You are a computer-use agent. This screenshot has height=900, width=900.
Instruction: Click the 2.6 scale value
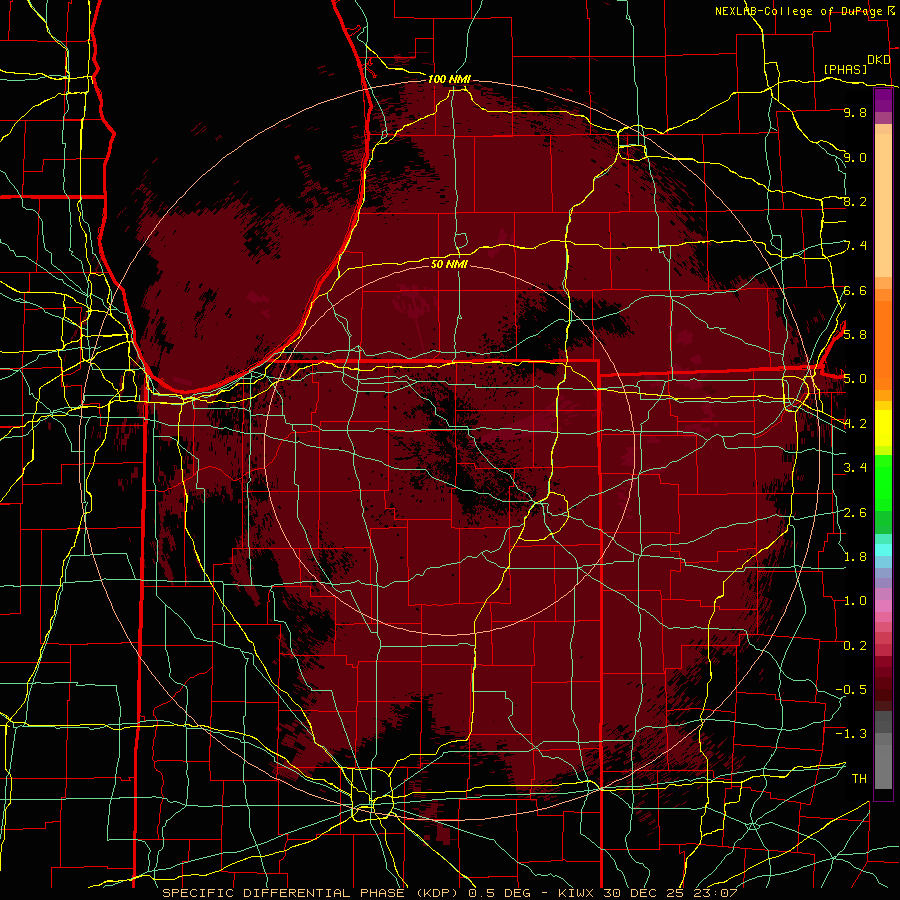[x=855, y=512]
